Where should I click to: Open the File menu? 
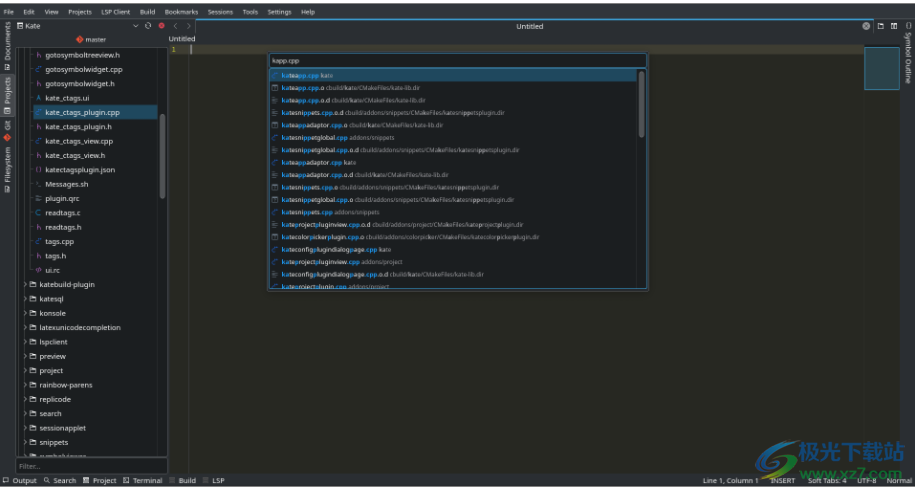pyautogui.click(x=9, y=12)
